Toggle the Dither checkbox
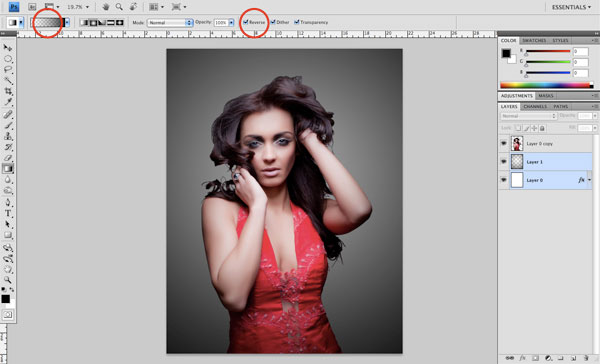This screenshot has height=364, width=600. 273,22
